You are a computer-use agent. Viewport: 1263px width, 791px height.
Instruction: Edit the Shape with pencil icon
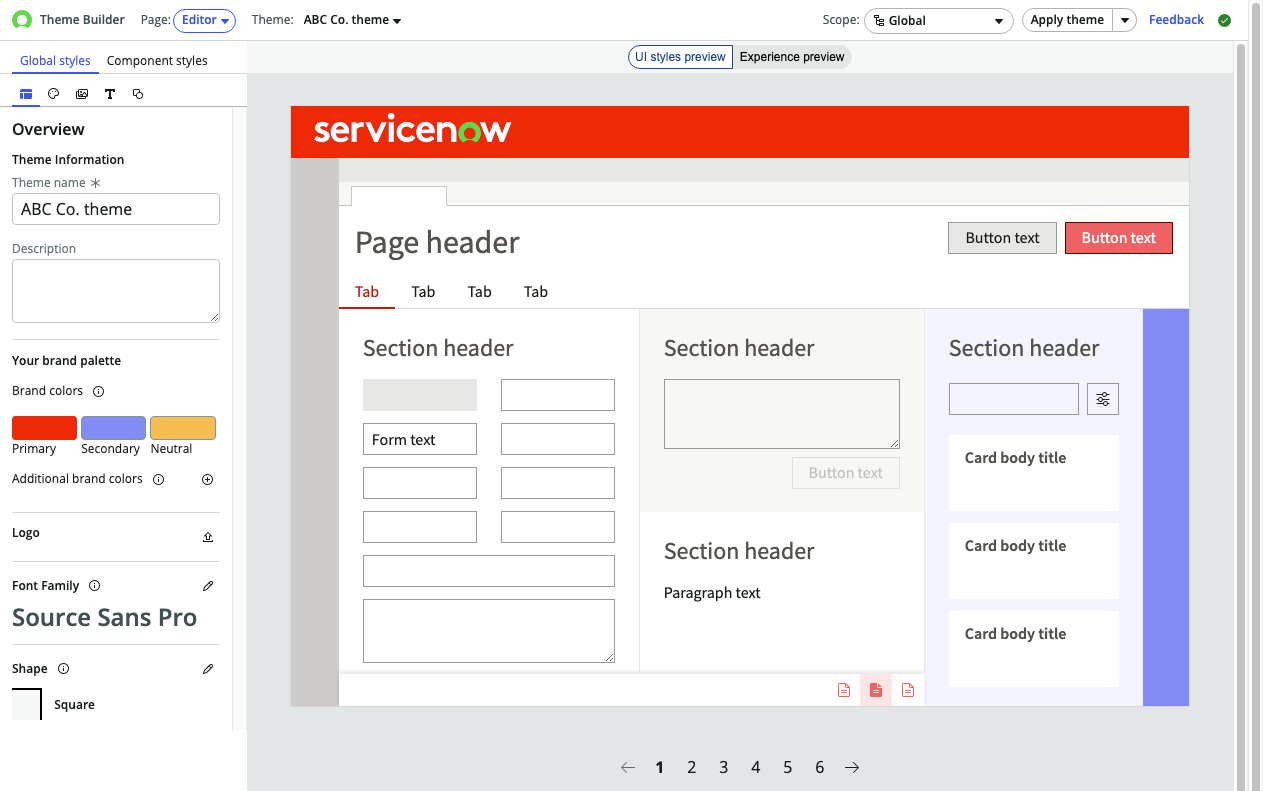coord(208,669)
